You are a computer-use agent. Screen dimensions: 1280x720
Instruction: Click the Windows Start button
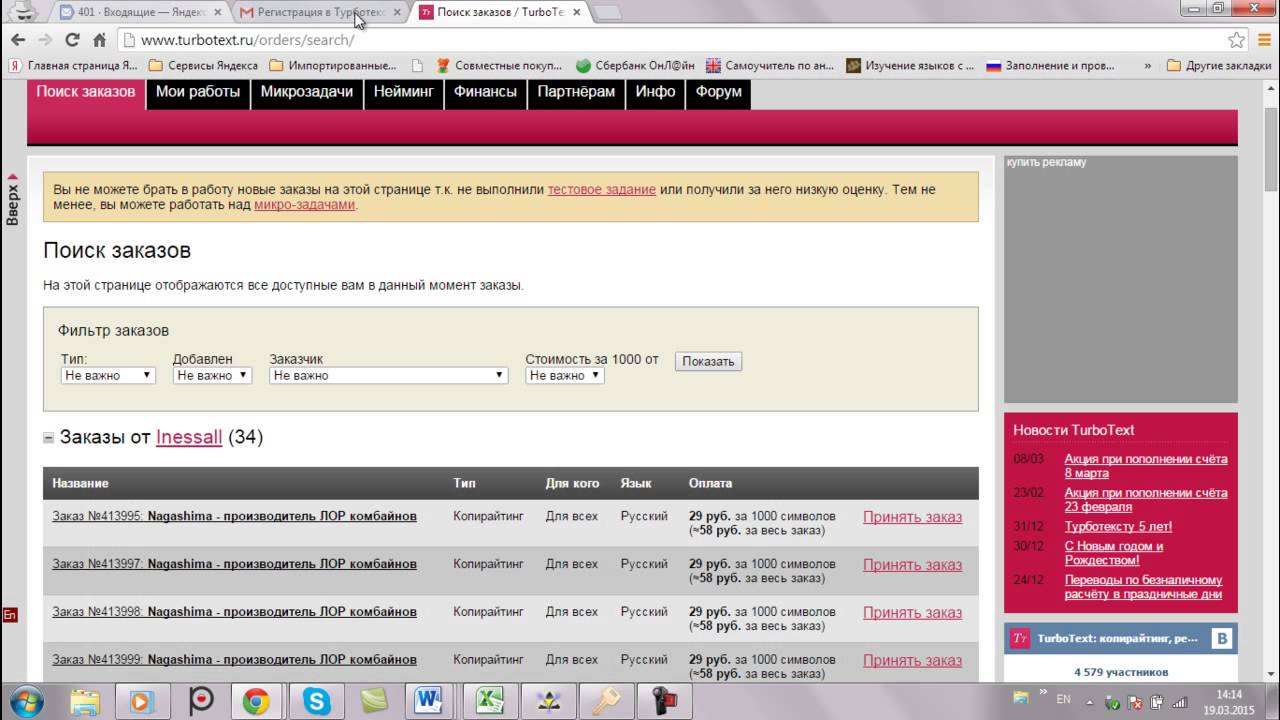[x=26, y=701]
